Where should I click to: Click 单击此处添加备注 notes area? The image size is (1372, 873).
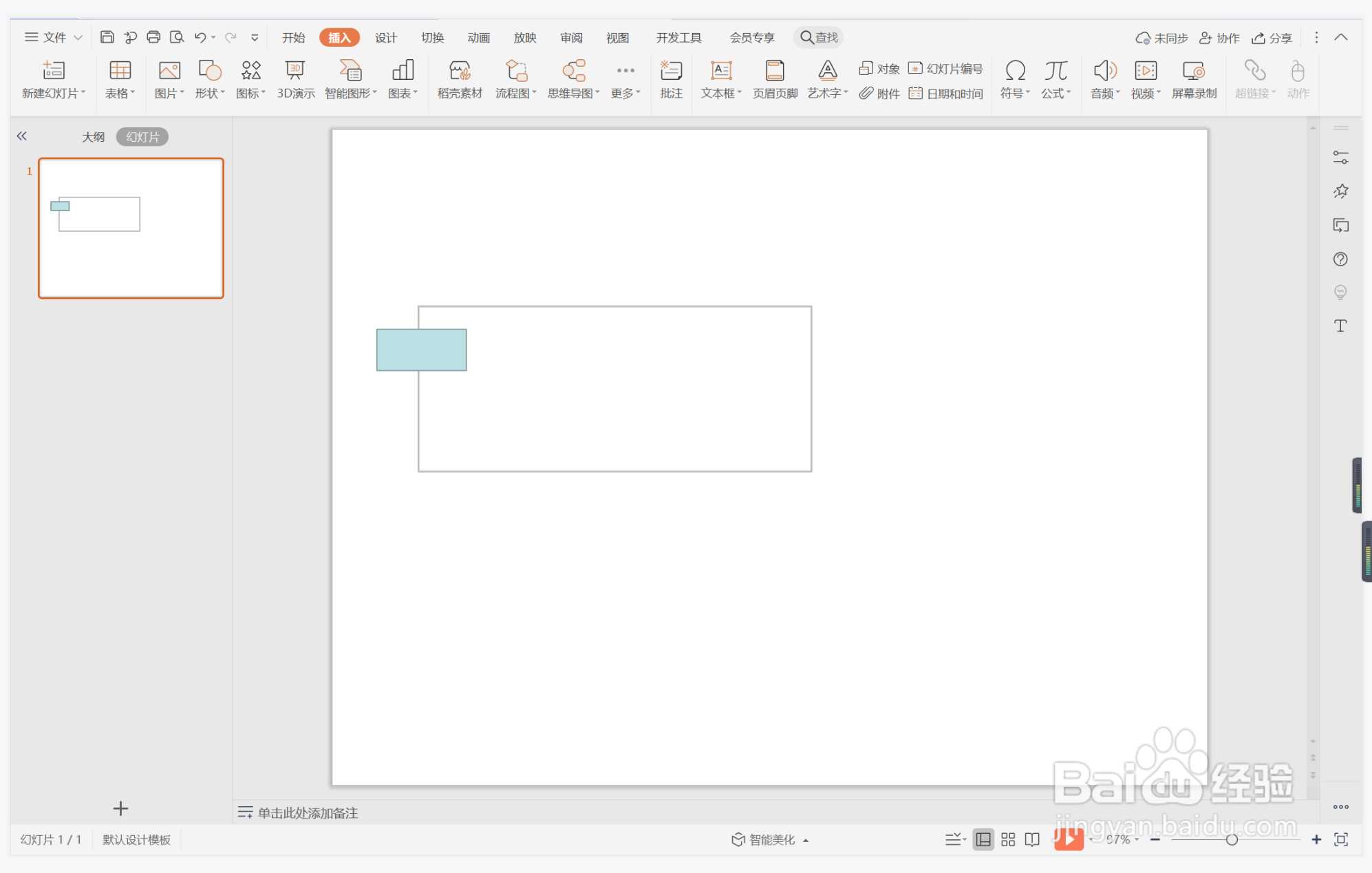(x=308, y=812)
